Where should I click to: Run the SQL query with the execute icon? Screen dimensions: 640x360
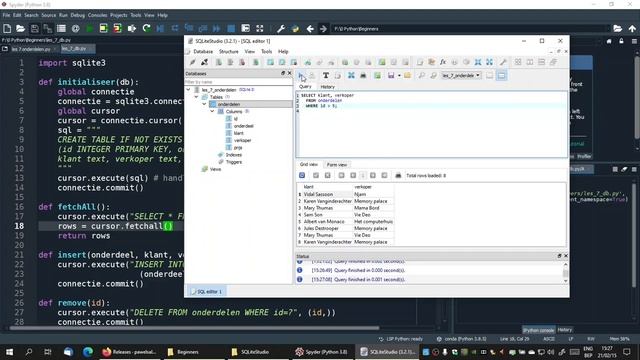(301, 76)
